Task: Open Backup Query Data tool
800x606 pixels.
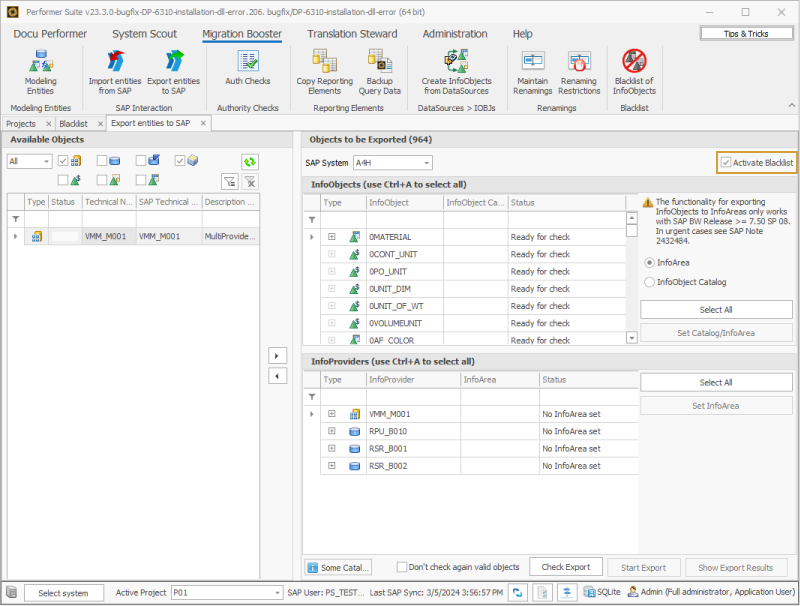Action: (x=380, y=72)
